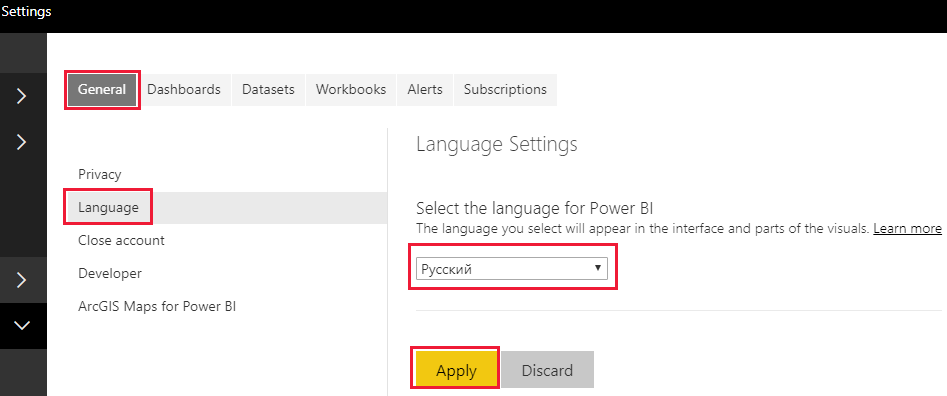
Task: Open the Alerts tab
Action: 425,90
